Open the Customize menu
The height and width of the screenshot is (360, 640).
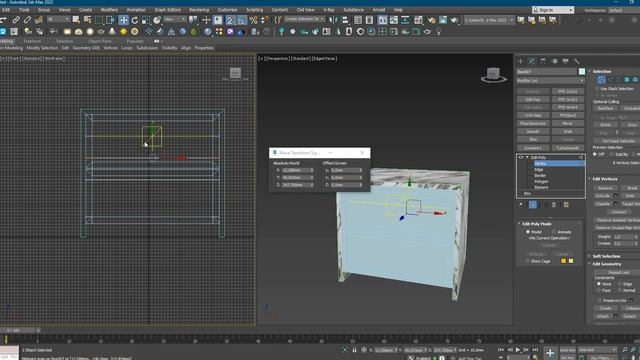coord(227,10)
